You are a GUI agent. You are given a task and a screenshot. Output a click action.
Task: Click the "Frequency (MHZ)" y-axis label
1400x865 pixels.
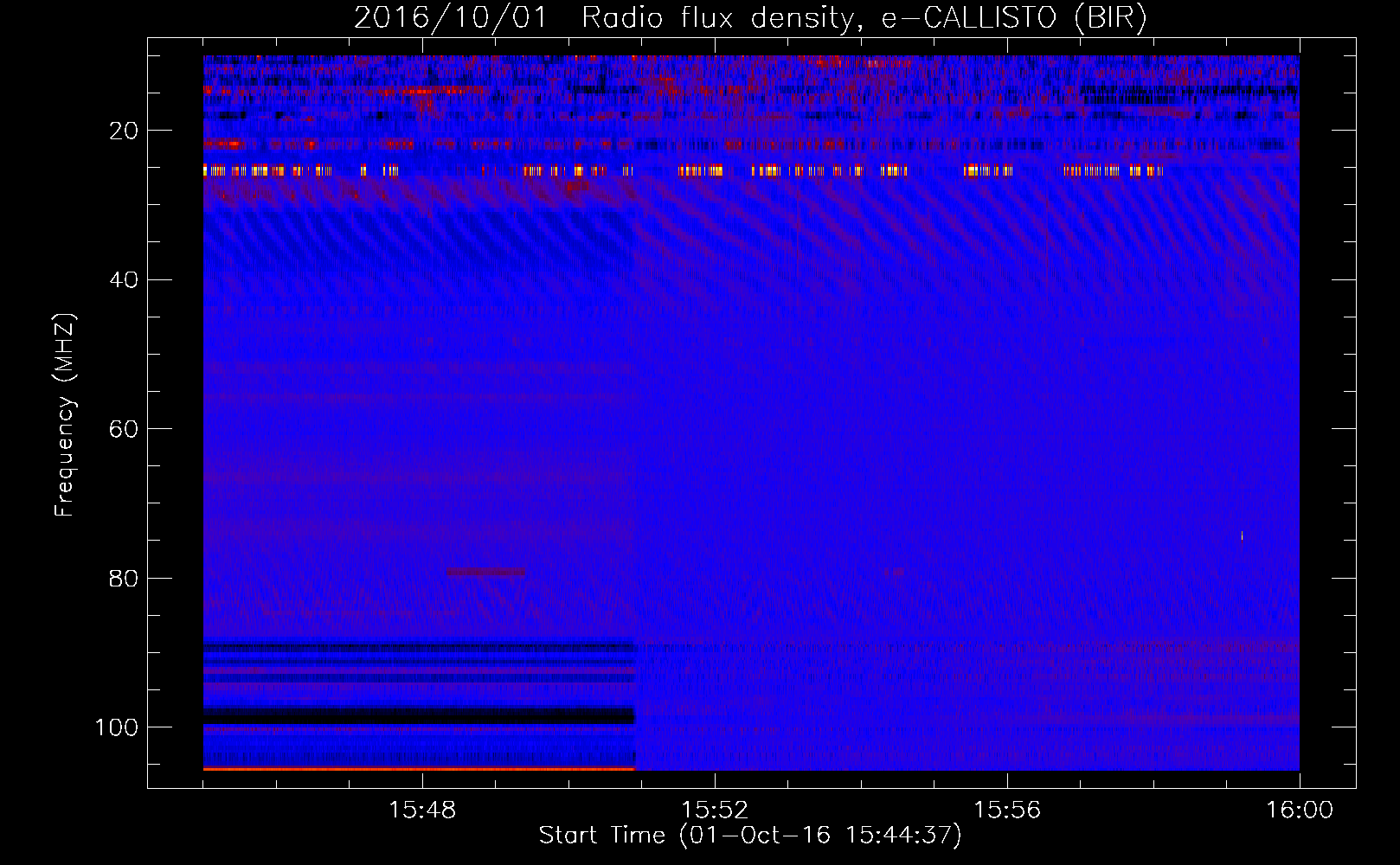(65, 414)
